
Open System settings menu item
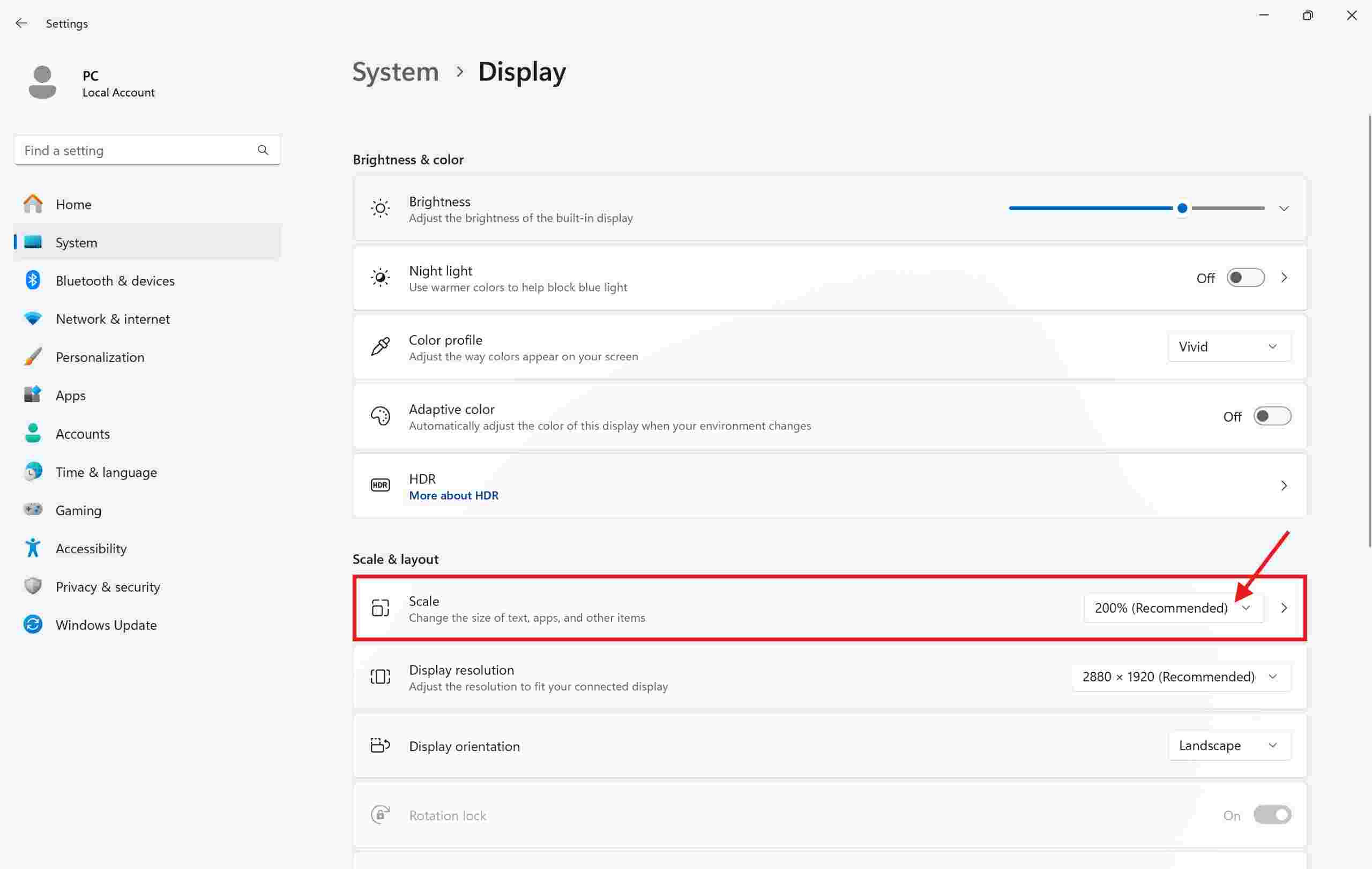(x=76, y=241)
